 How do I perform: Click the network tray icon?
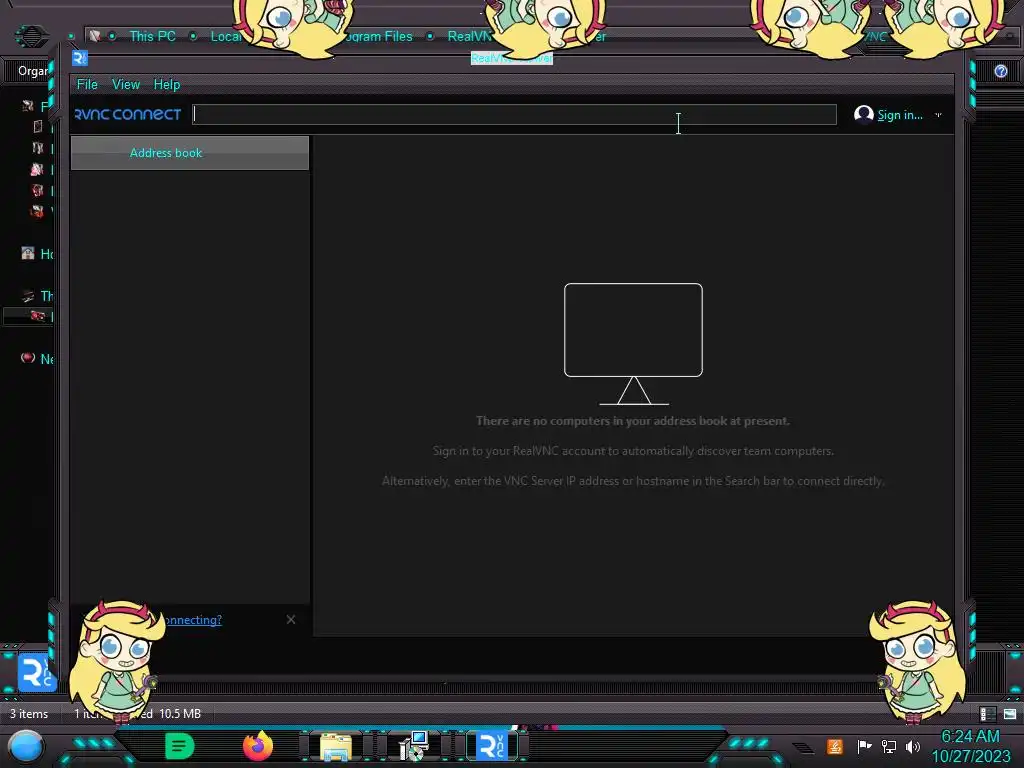click(888, 746)
